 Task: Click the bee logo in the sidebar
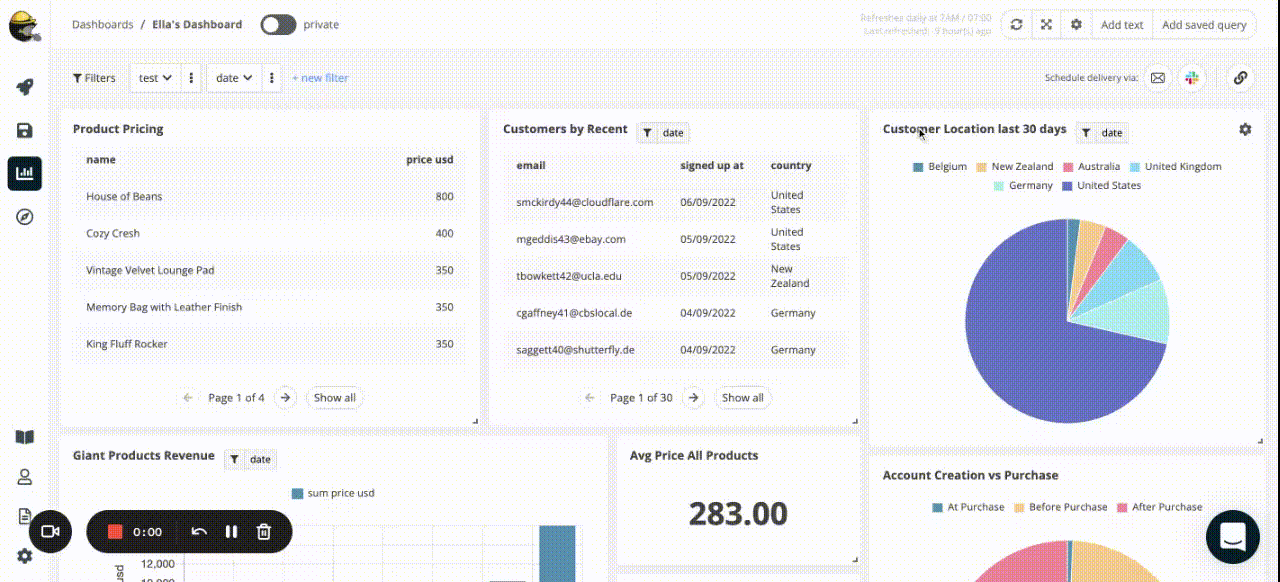click(24, 25)
